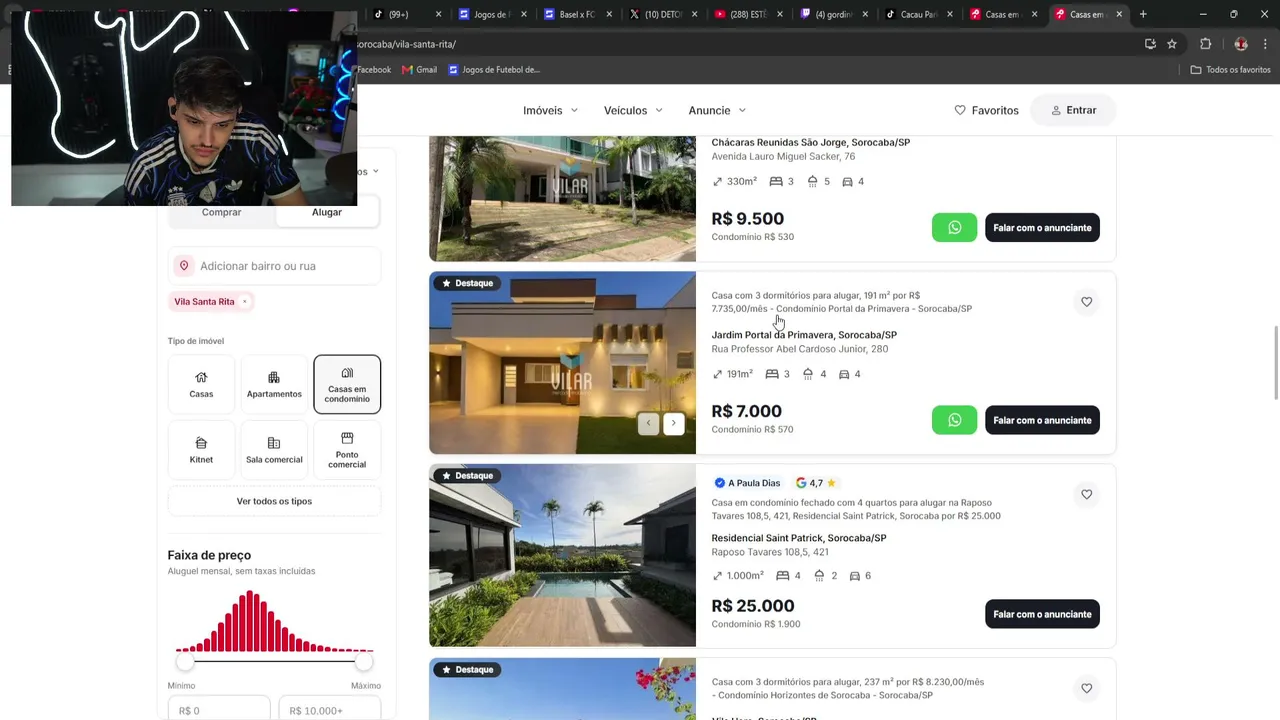This screenshot has height=720, width=1280.
Task: Toggle Casas em condomínio property type
Action: tap(347, 384)
